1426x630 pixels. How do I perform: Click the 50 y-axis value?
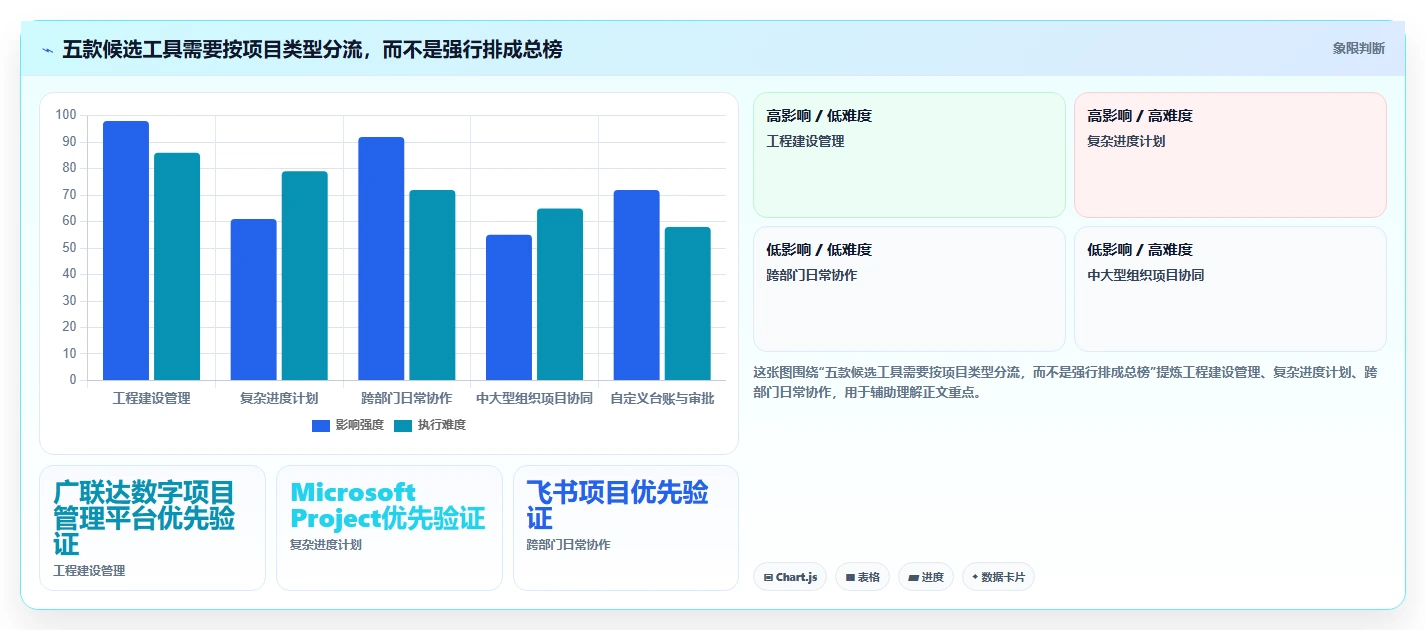point(69,248)
